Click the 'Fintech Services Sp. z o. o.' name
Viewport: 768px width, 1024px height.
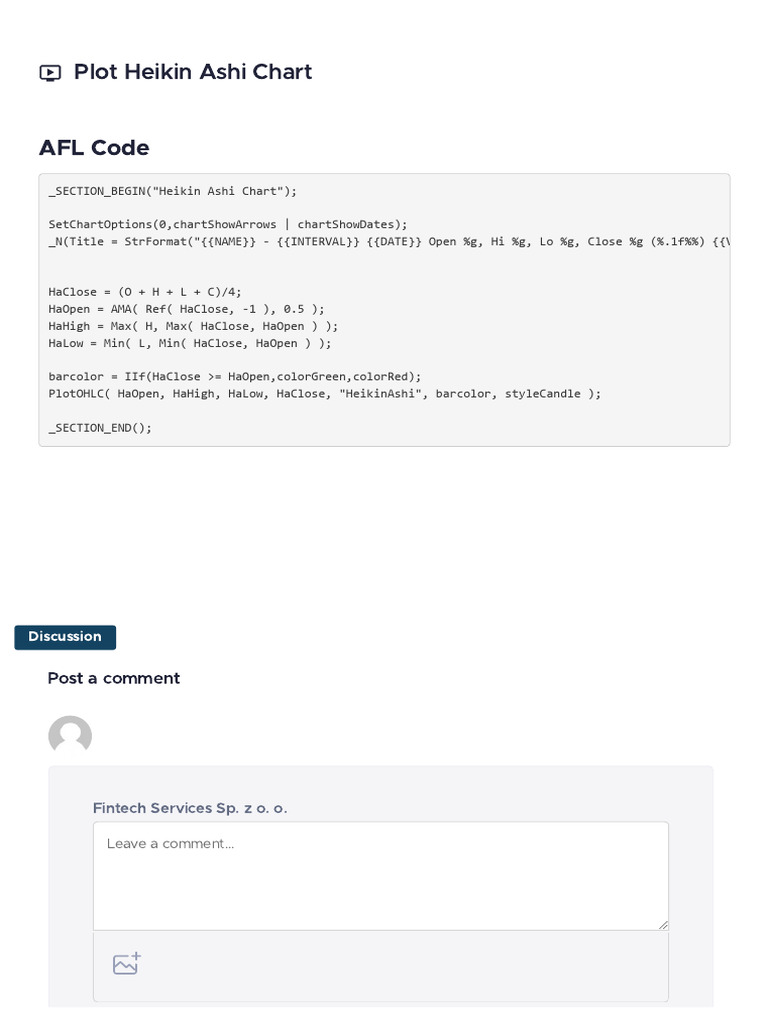(x=190, y=808)
